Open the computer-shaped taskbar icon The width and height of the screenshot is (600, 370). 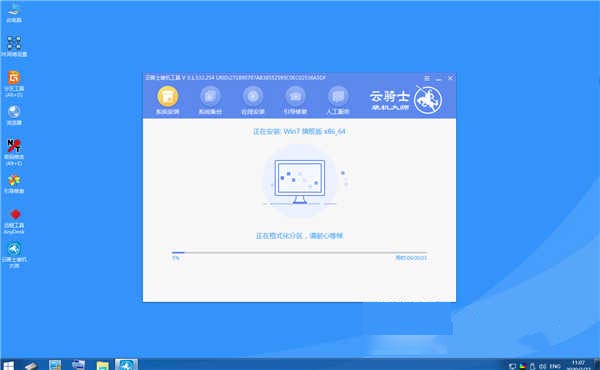(78, 365)
